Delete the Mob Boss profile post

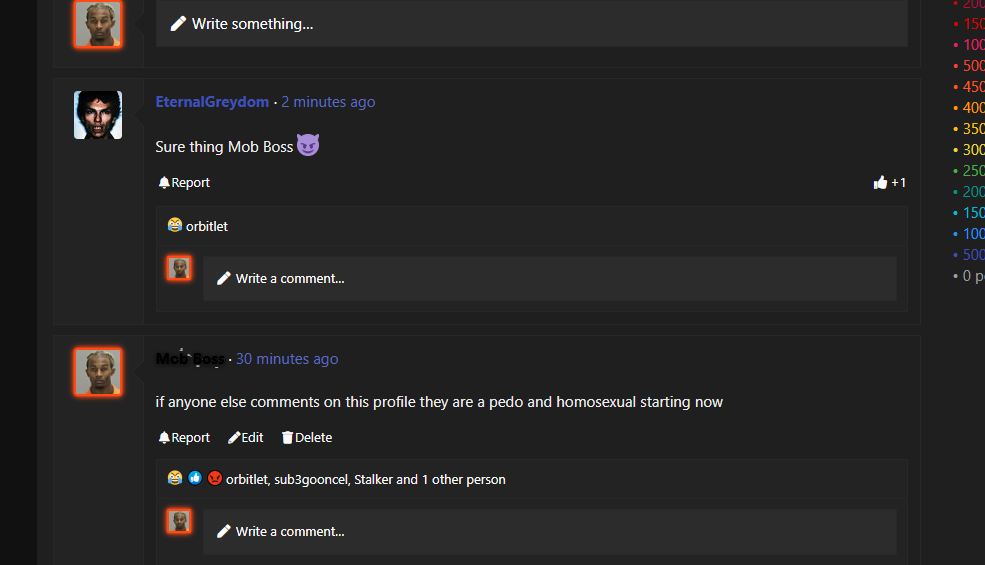tap(307, 437)
